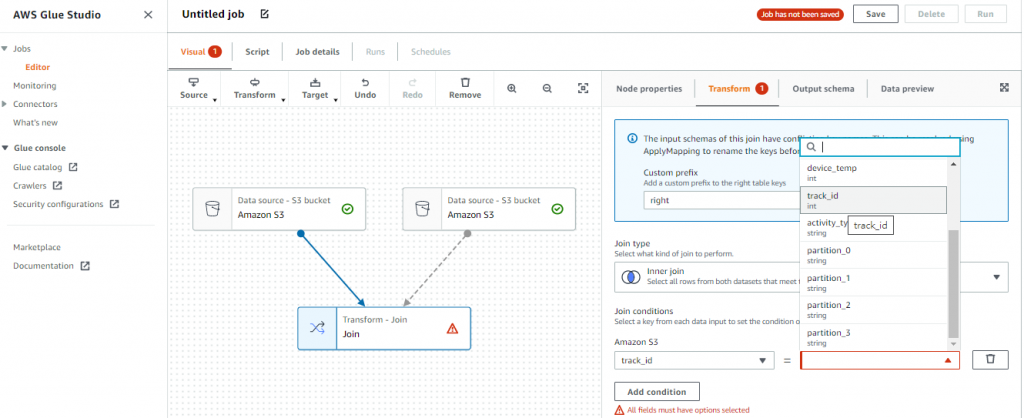This screenshot has height=418, width=1024.
Task: Remove the selected node
Action: pos(465,88)
